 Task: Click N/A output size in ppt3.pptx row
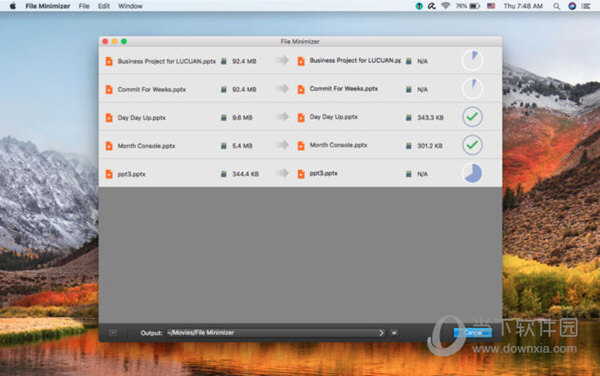[422, 174]
